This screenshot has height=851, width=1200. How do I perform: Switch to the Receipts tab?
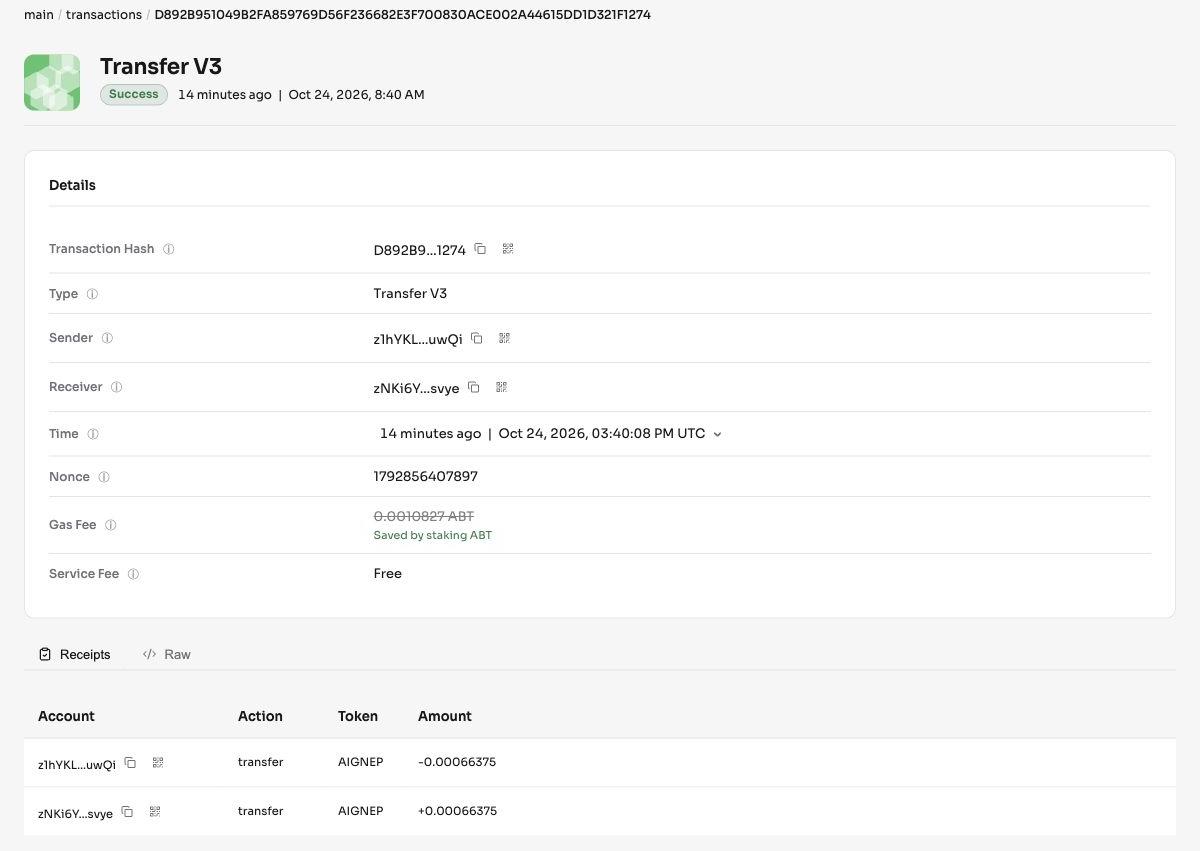click(x=74, y=654)
